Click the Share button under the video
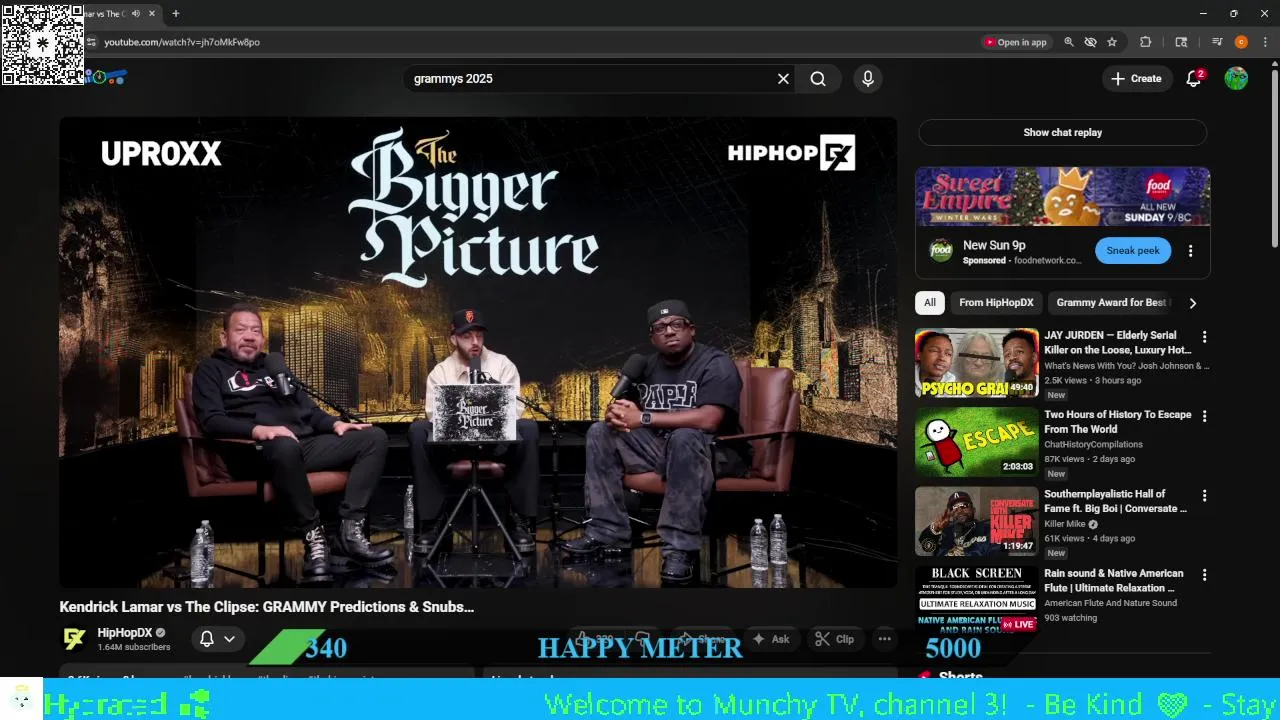This screenshot has width=1280, height=720. coord(701,639)
